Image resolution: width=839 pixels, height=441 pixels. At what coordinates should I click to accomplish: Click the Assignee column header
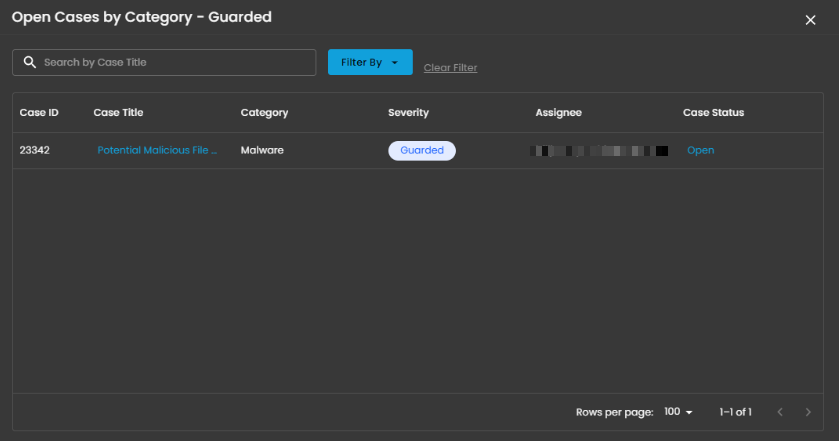(x=558, y=113)
